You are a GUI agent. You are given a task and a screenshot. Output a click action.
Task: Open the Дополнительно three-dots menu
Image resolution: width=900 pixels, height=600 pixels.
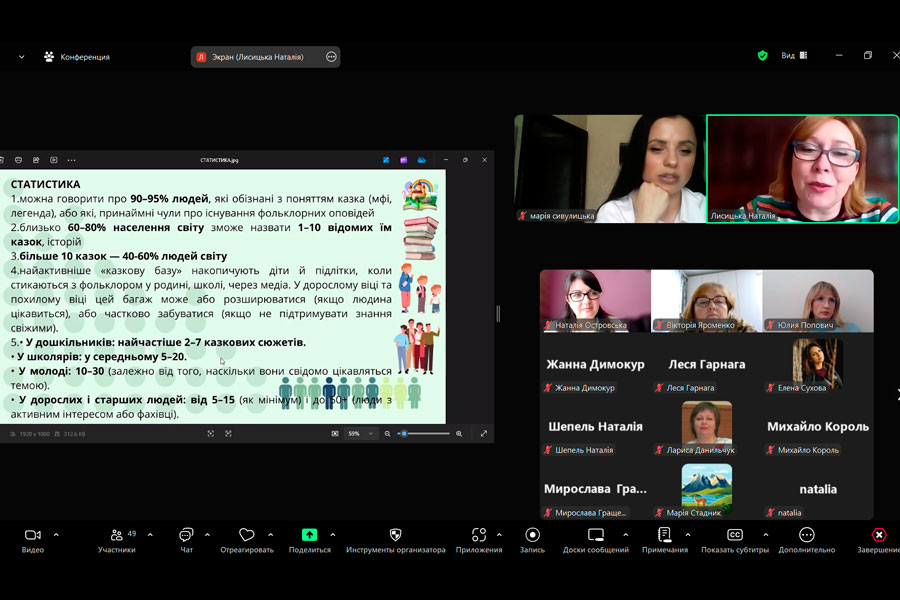click(x=806, y=535)
